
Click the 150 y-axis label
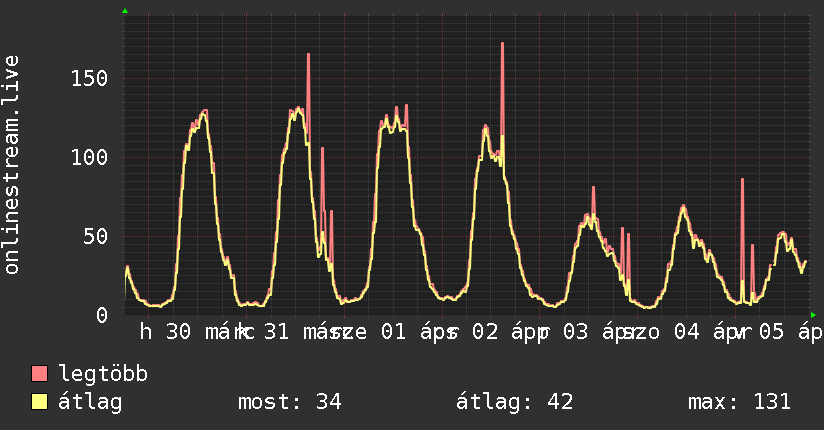[89, 79]
